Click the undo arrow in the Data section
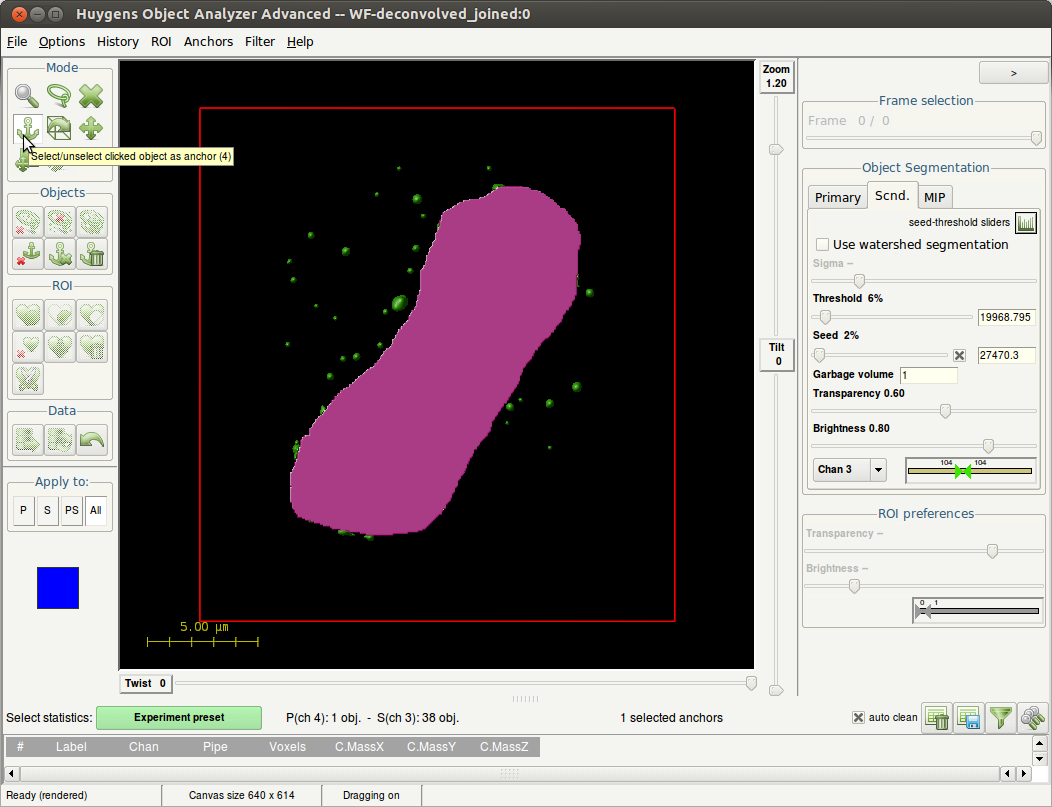Image resolution: width=1052 pixels, height=807 pixels. pos(92,440)
